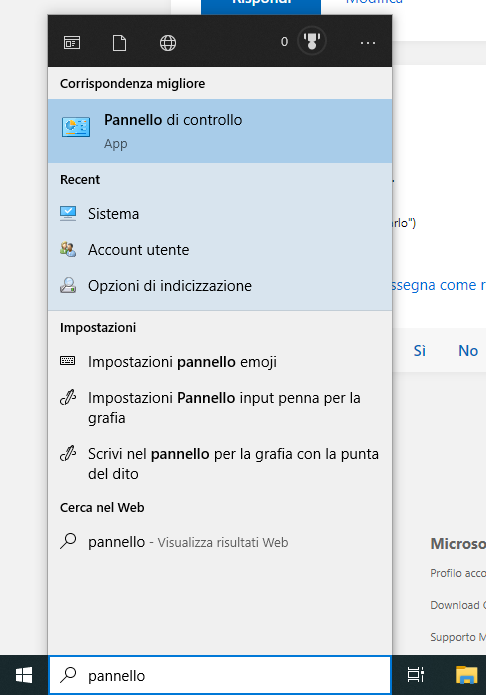Click the Pannello di controllo app icon
This screenshot has height=695, width=486.
(76, 127)
